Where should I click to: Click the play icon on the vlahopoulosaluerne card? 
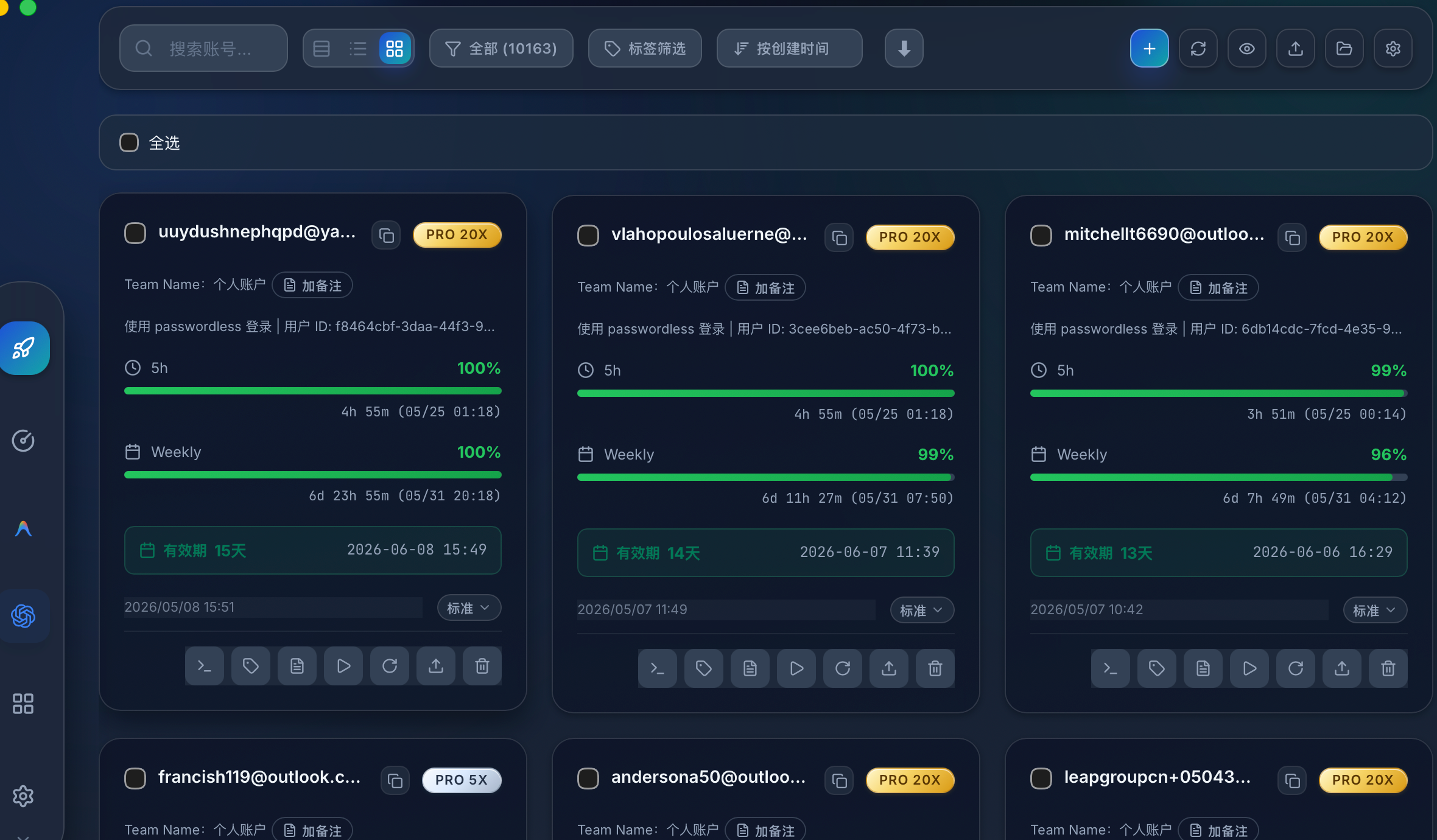(796, 668)
